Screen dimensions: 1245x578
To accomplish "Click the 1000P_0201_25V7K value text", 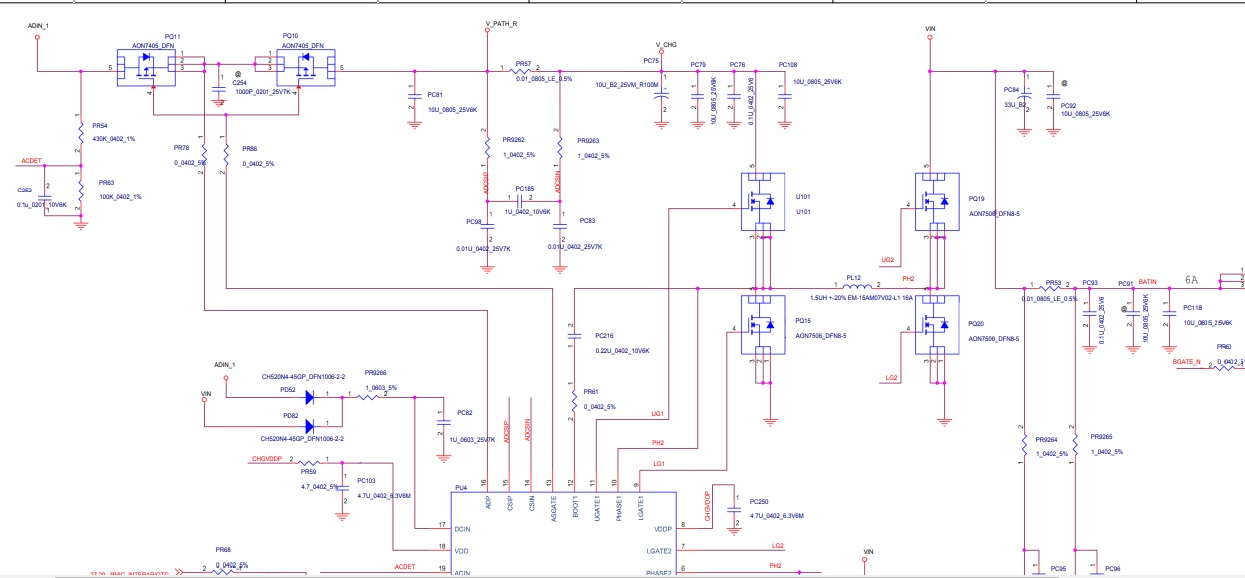I will point(261,91).
